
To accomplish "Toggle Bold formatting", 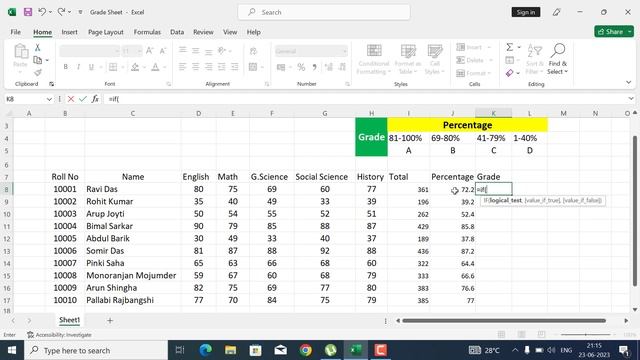I will coord(66,67).
